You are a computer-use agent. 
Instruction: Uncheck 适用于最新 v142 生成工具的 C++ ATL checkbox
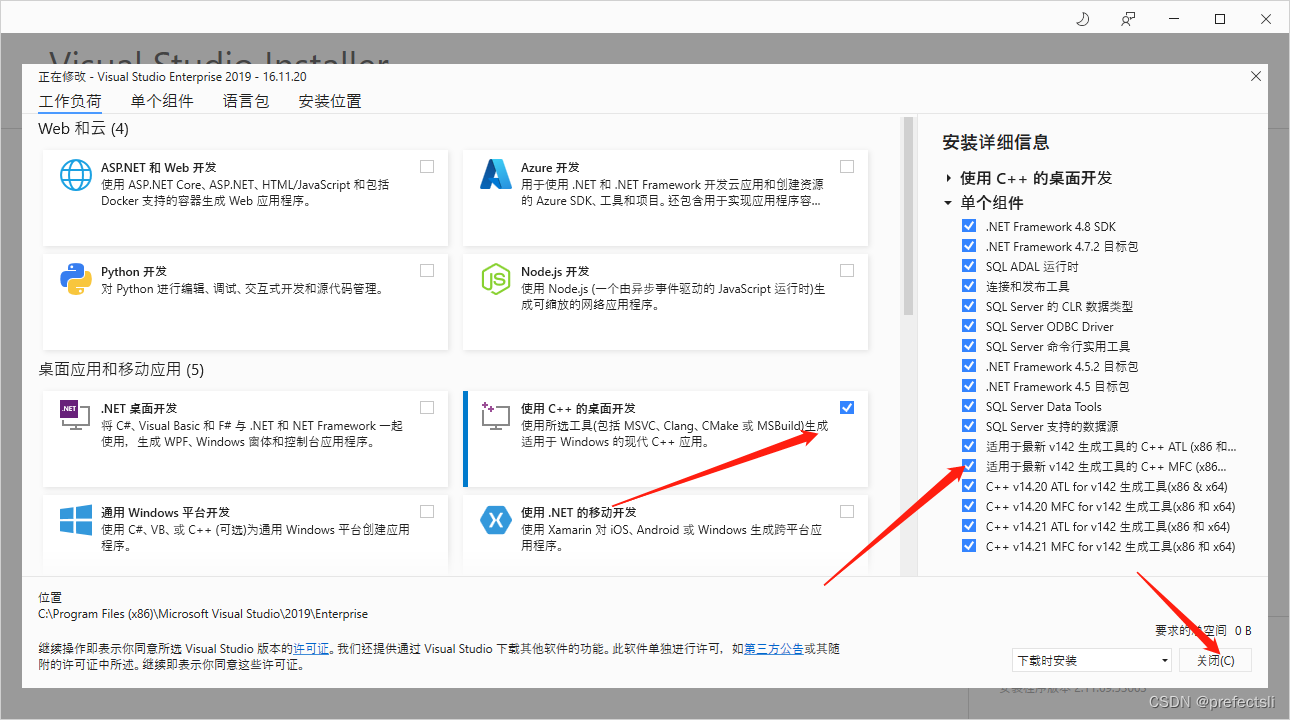968,446
